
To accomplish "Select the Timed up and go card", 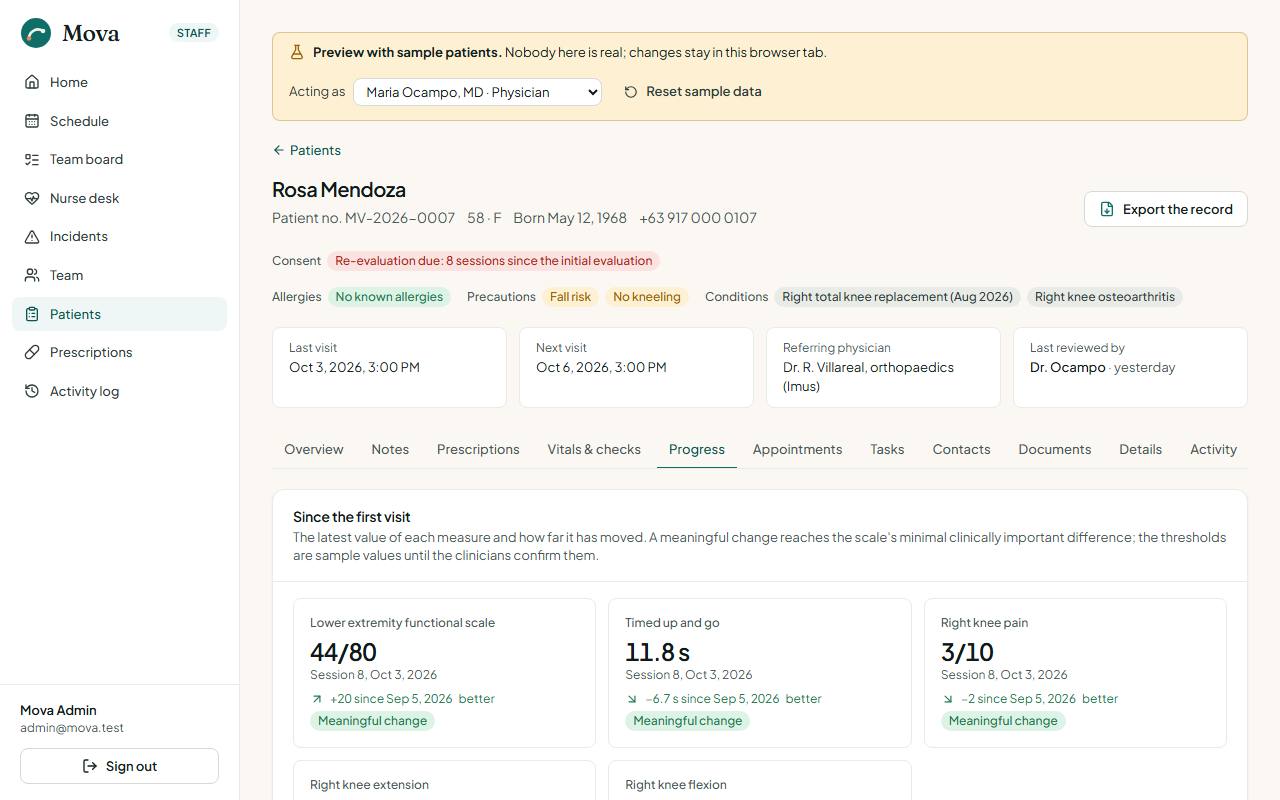I will (760, 673).
